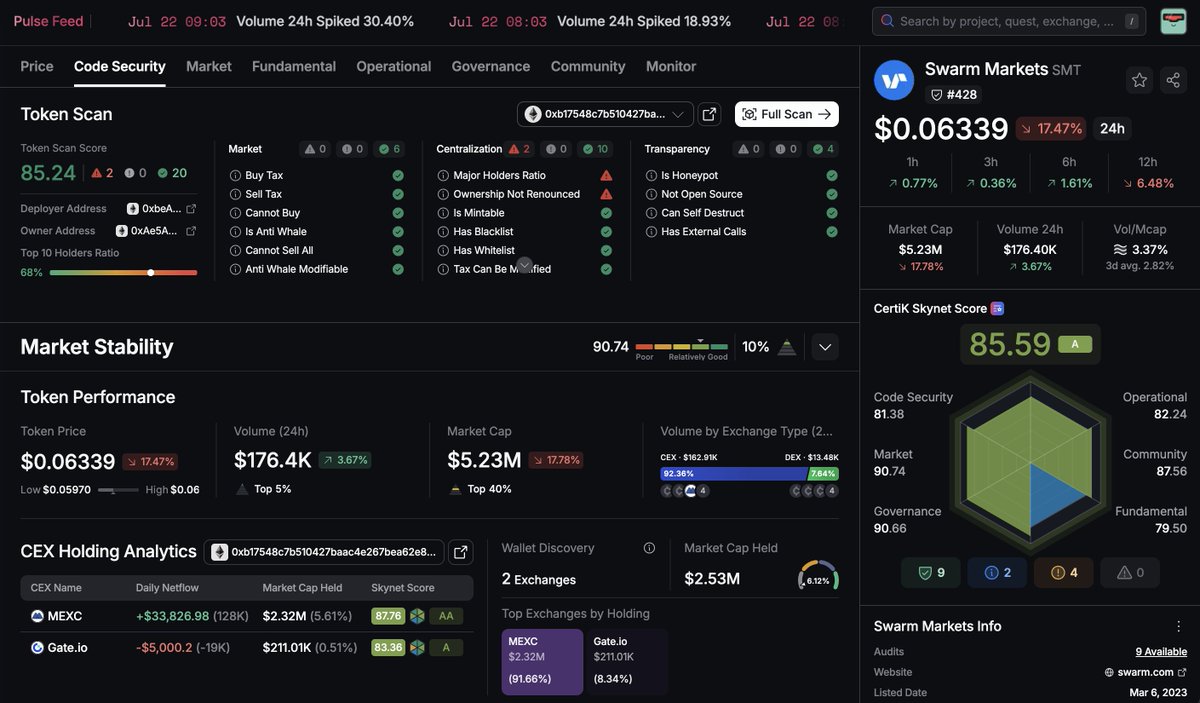Screen dimensions: 1200x703
Task: Click the Has External Calls green check status
Action: click(x=832, y=232)
